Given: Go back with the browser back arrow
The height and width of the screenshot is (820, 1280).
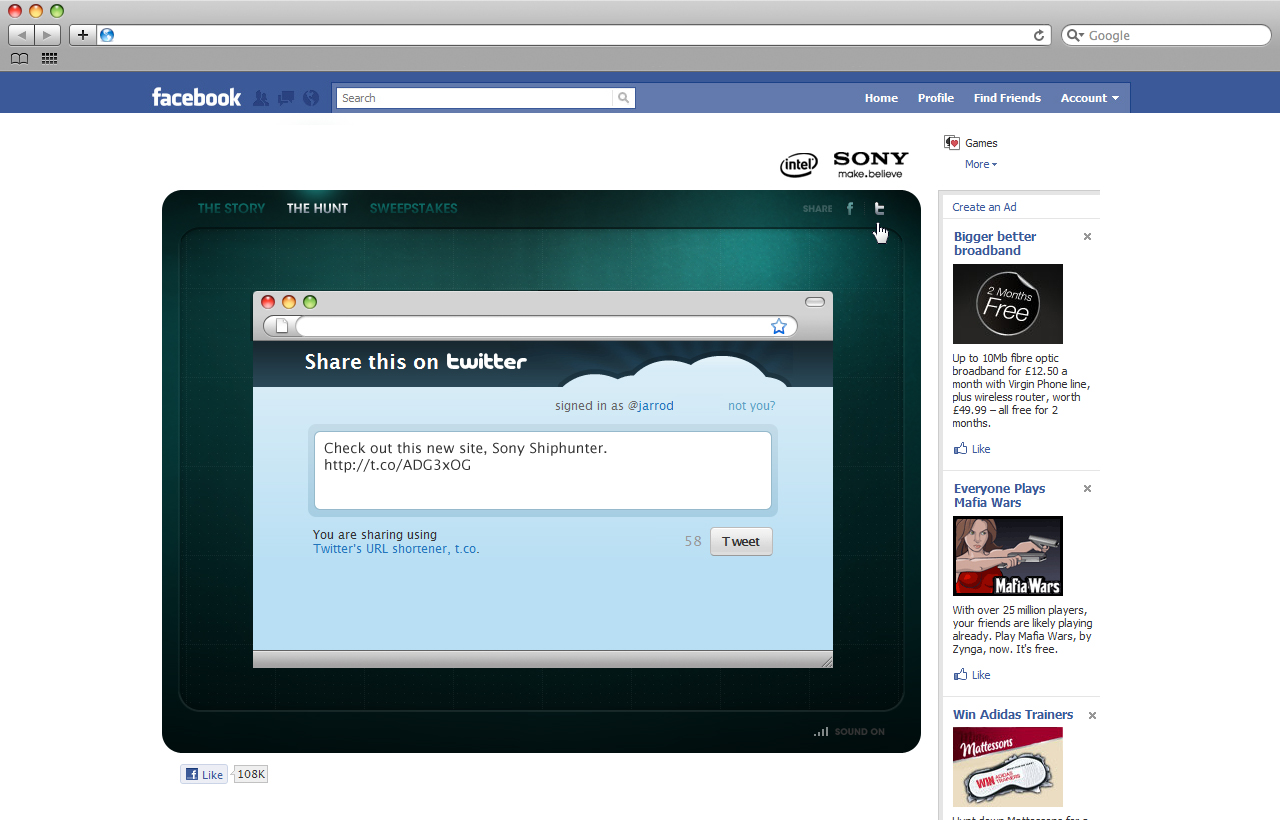Looking at the screenshot, I should [x=22, y=35].
